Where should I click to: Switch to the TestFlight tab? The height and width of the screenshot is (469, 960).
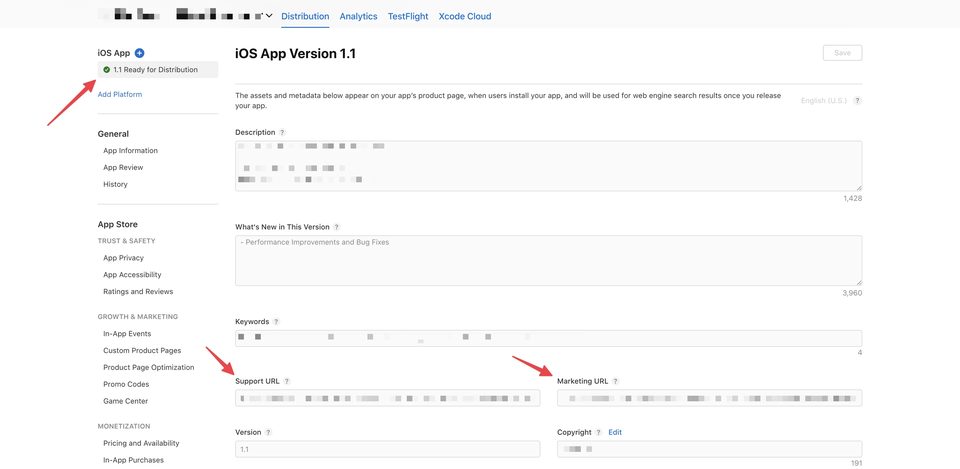point(408,17)
